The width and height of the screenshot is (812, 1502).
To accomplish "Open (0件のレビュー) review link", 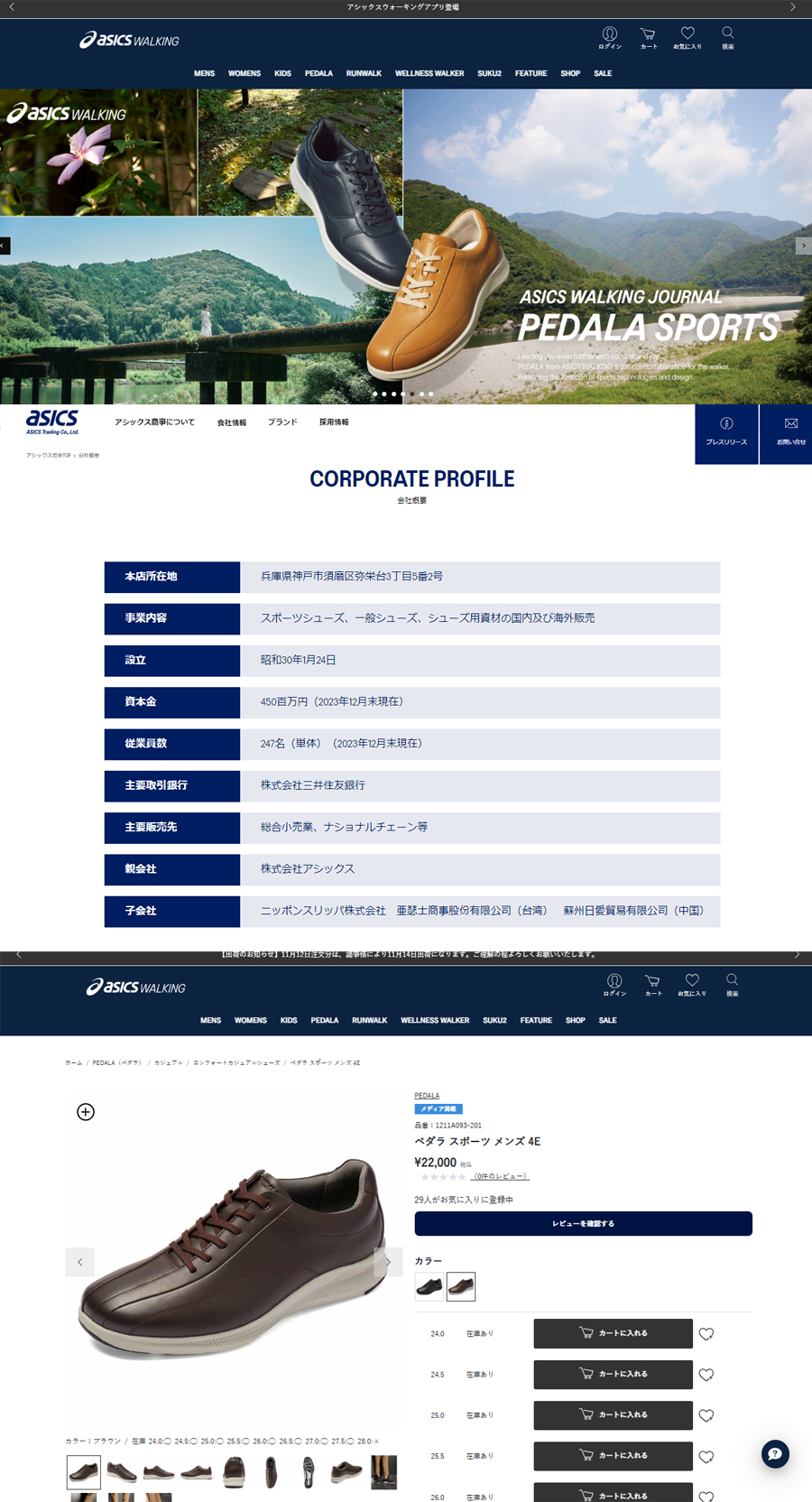I will click(x=502, y=1176).
